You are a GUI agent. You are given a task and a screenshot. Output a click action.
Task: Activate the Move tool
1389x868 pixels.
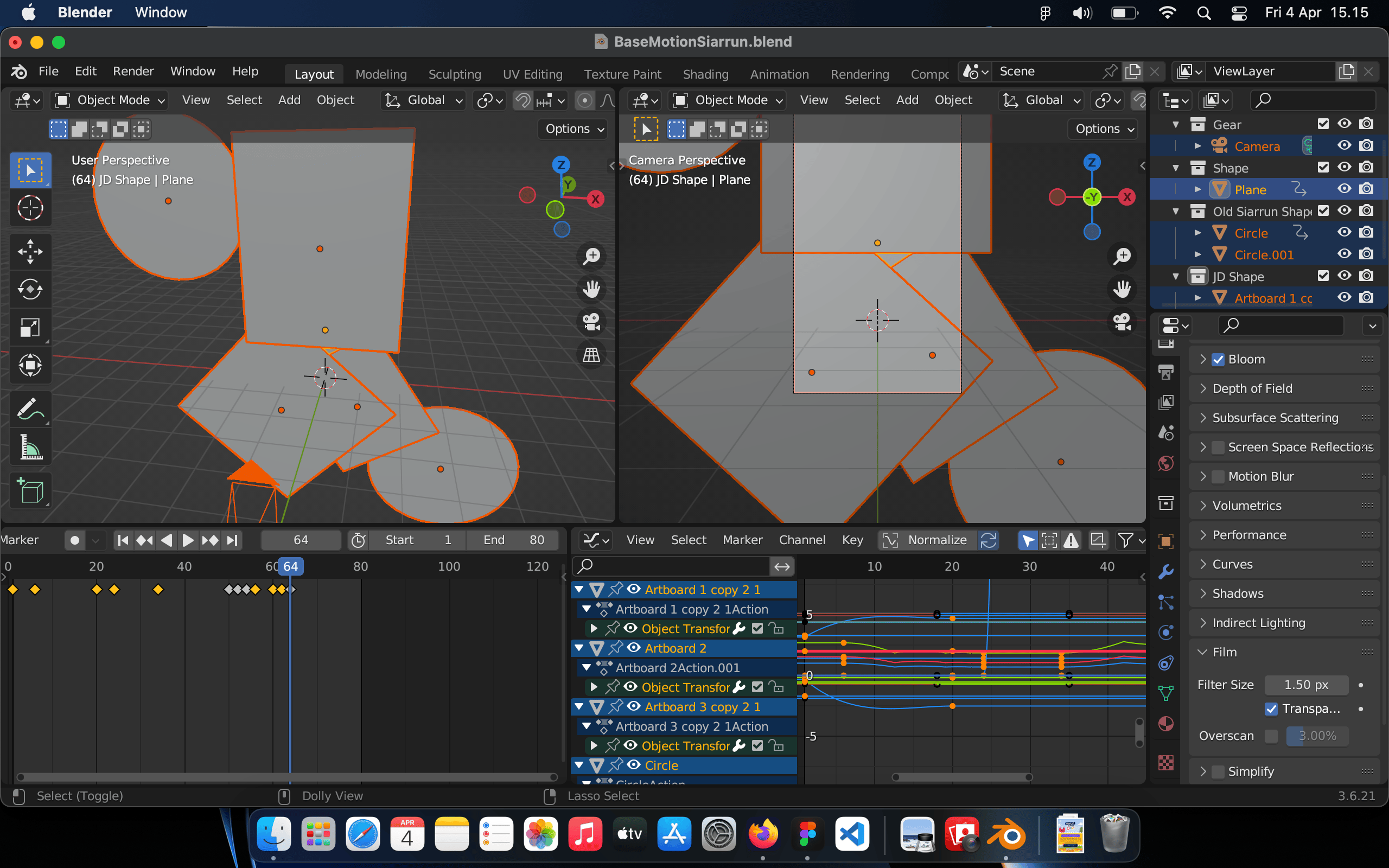30,251
